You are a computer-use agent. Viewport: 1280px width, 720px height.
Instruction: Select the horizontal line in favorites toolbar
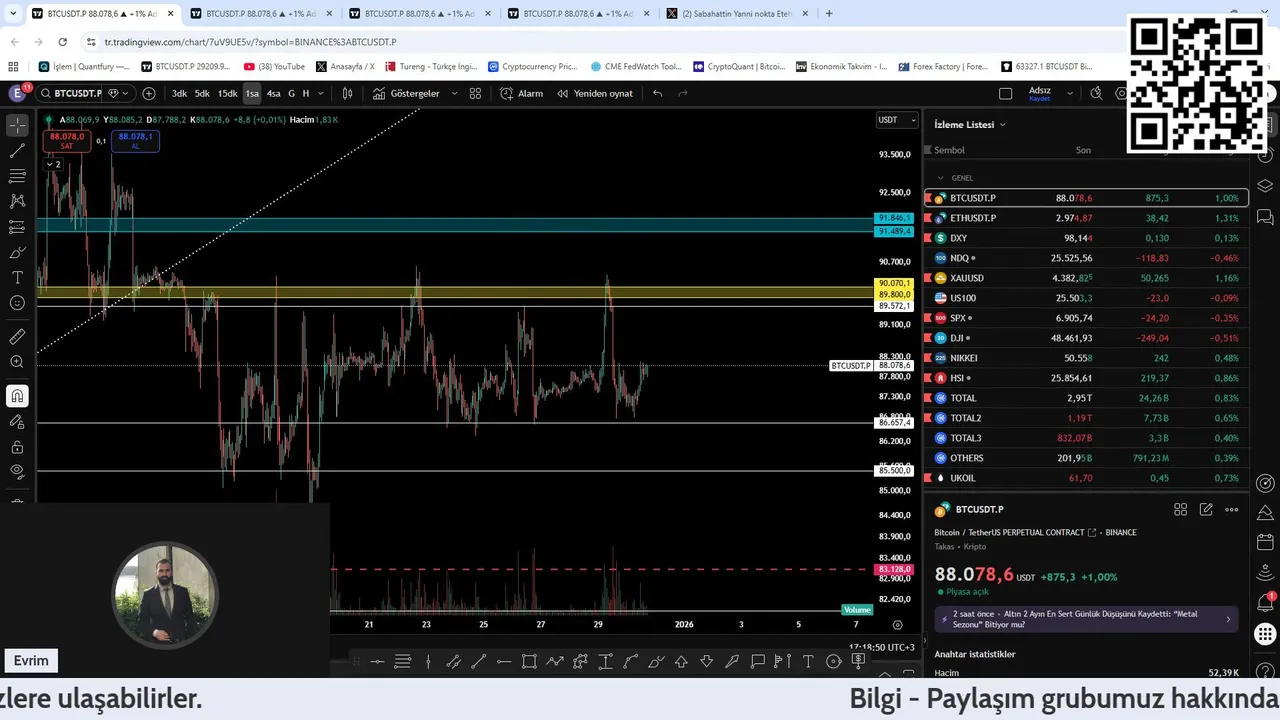[x=377, y=661]
